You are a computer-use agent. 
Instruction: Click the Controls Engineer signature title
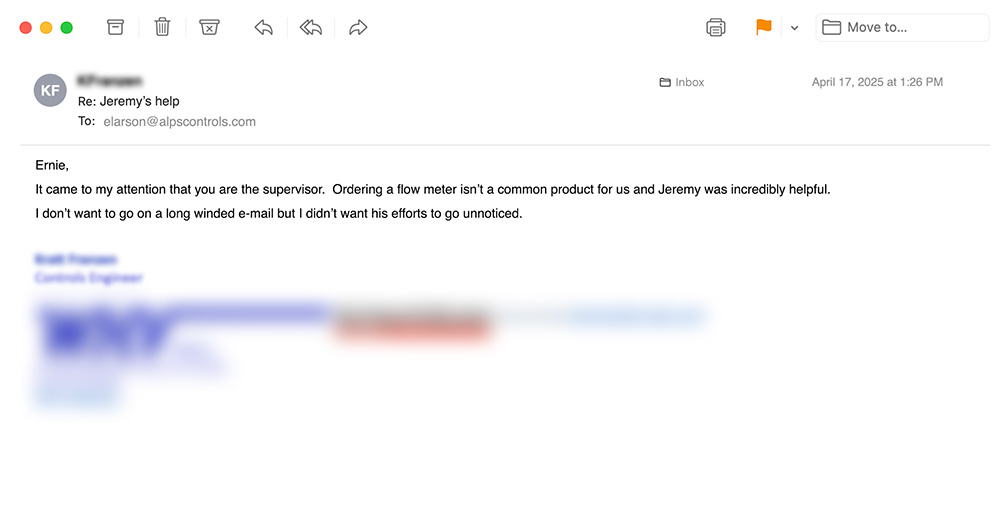[x=89, y=278]
